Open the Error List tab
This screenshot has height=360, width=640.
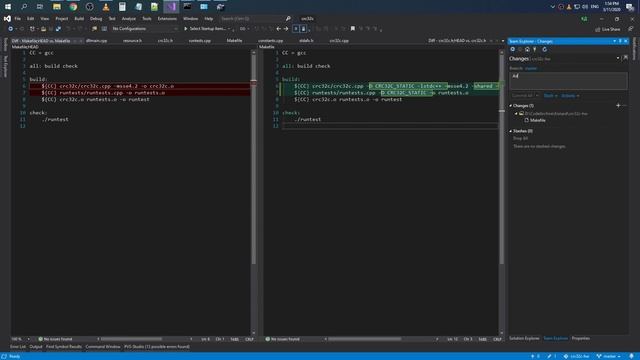pyautogui.click(x=18, y=347)
